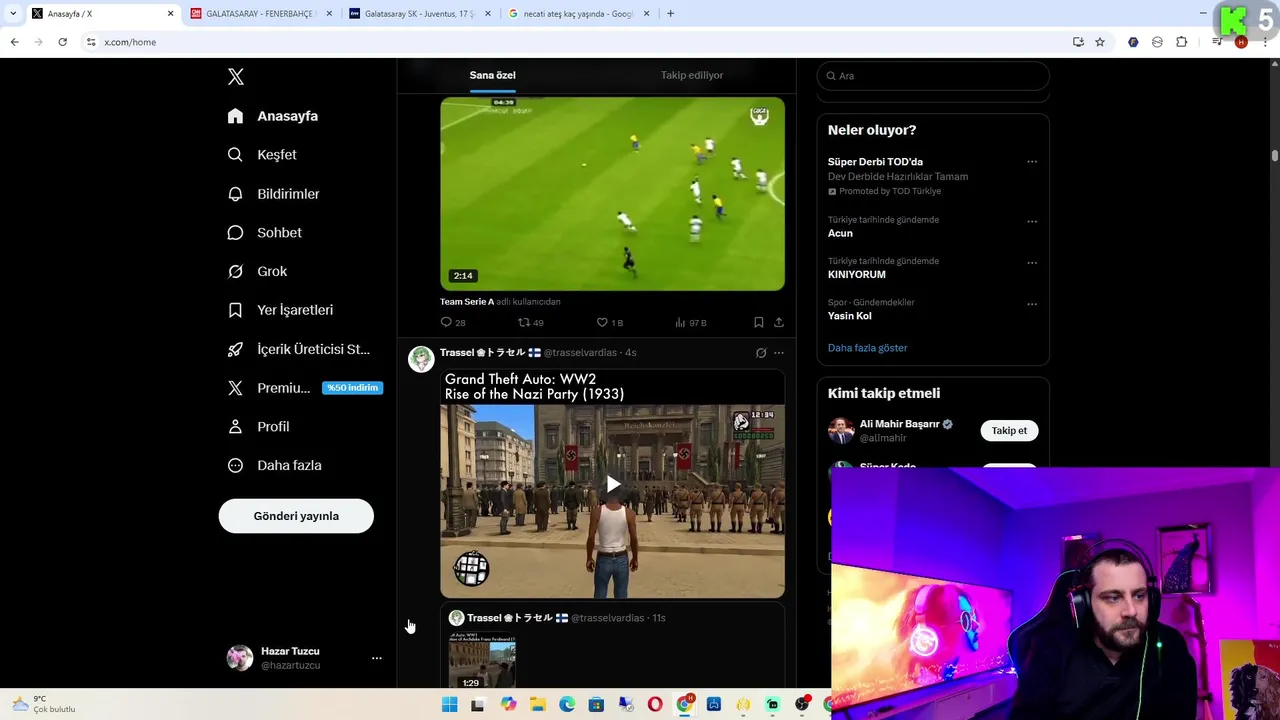
Task: Click the Ara search field
Action: [933, 76]
